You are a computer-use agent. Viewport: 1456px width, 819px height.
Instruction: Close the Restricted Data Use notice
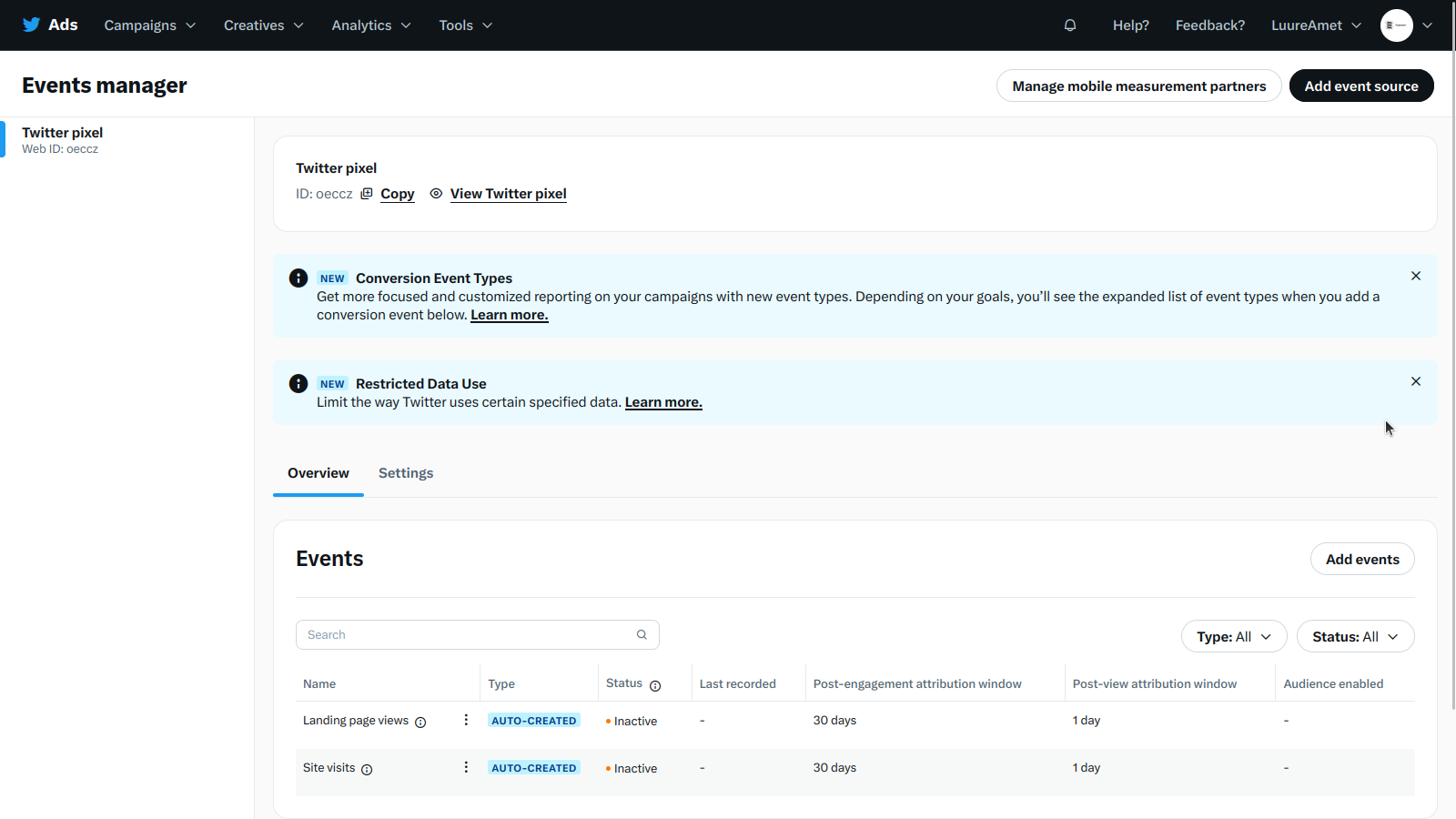1415,381
